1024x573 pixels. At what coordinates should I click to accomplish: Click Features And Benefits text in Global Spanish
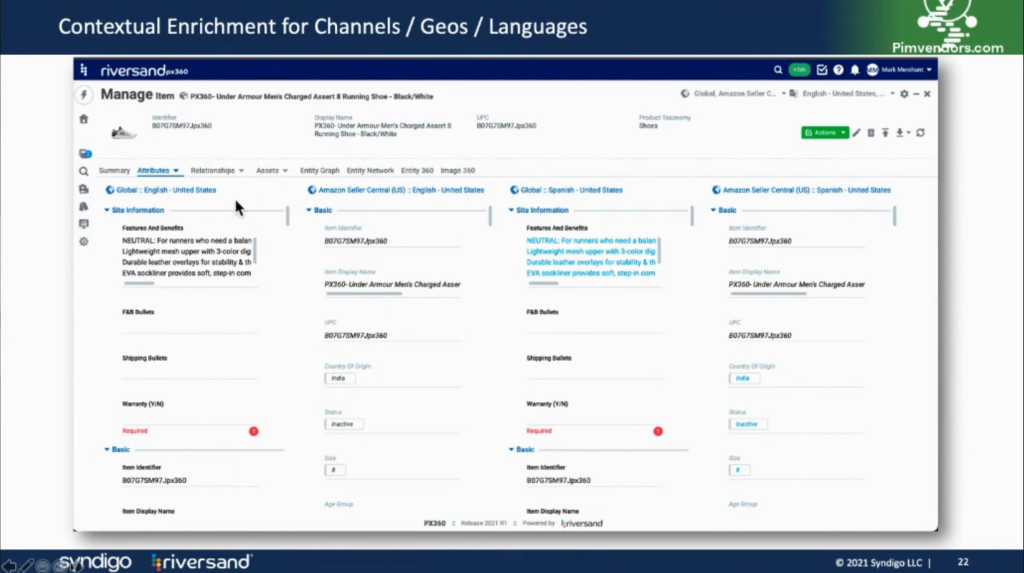[591, 257]
